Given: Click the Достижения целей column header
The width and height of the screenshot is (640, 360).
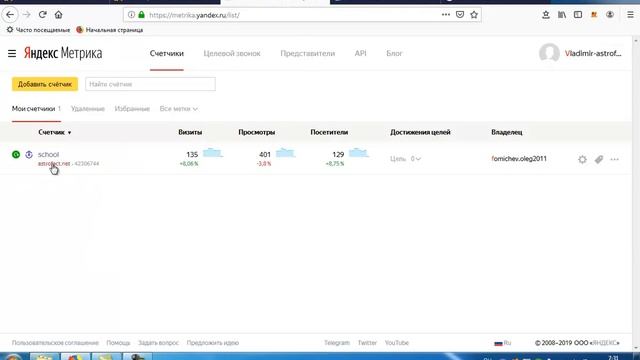Looking at the screenshot, I should coord(420,132).
